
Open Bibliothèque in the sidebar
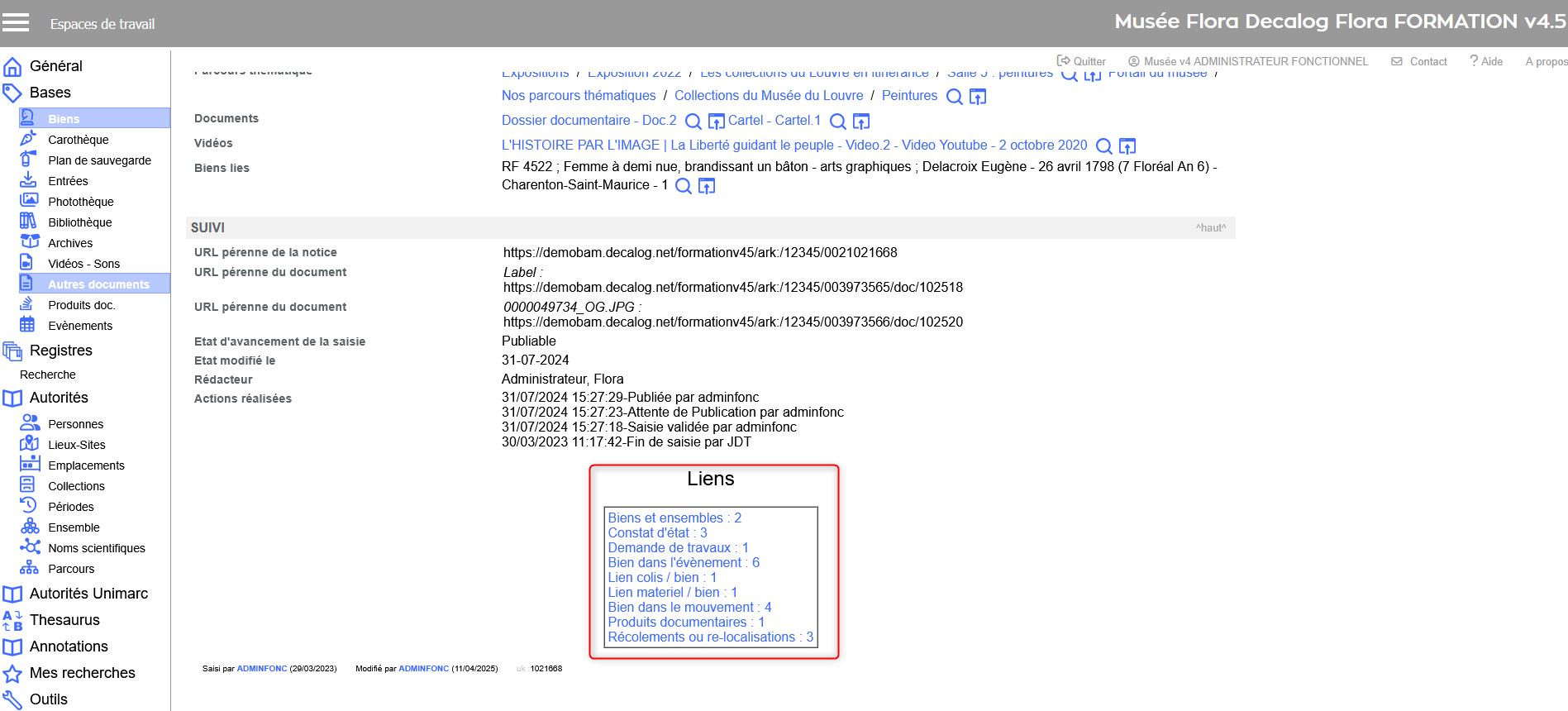pos(79,222)
